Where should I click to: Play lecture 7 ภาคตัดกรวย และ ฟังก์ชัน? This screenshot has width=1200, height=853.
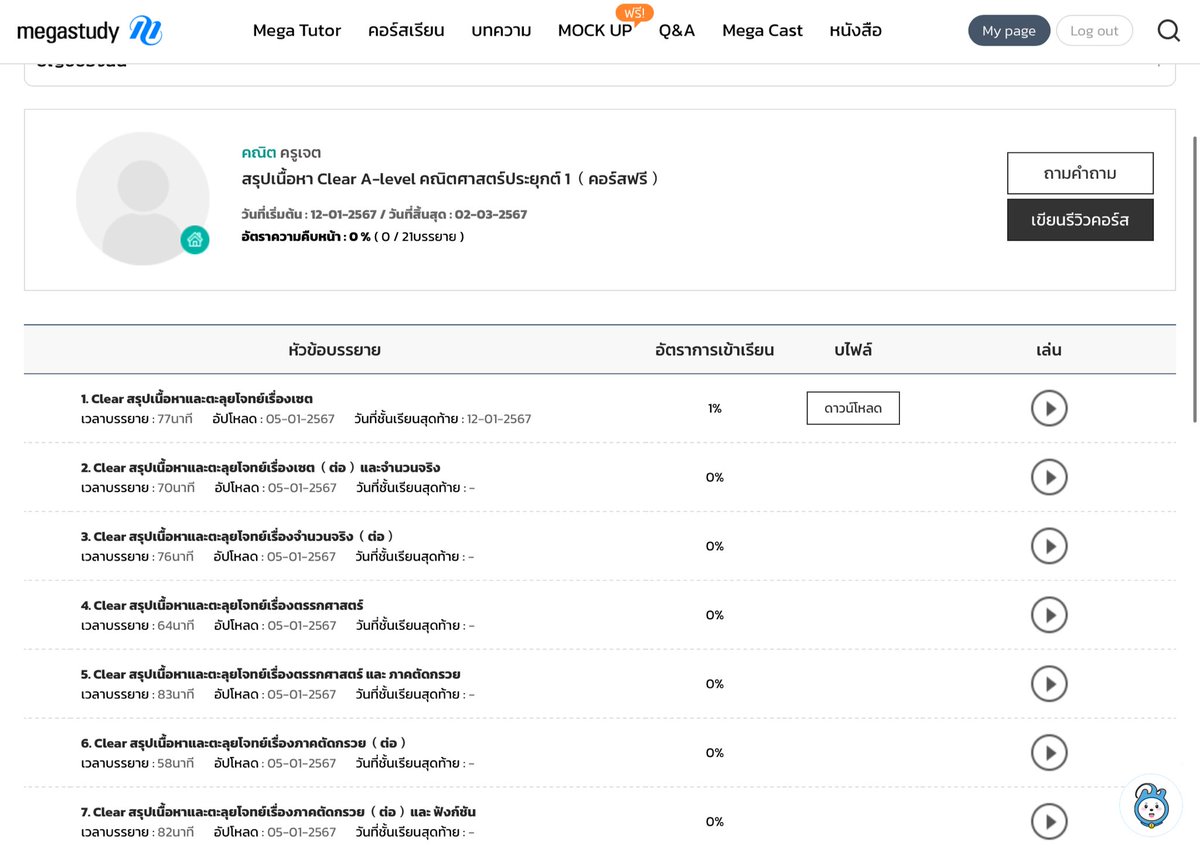click(1049, 822)
